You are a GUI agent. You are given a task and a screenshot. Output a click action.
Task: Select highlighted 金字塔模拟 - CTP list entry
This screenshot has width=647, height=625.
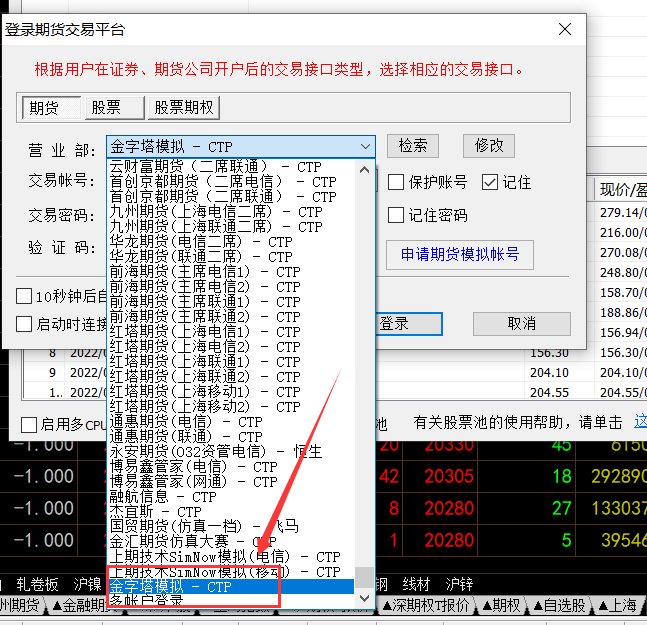tap(230, 587)
